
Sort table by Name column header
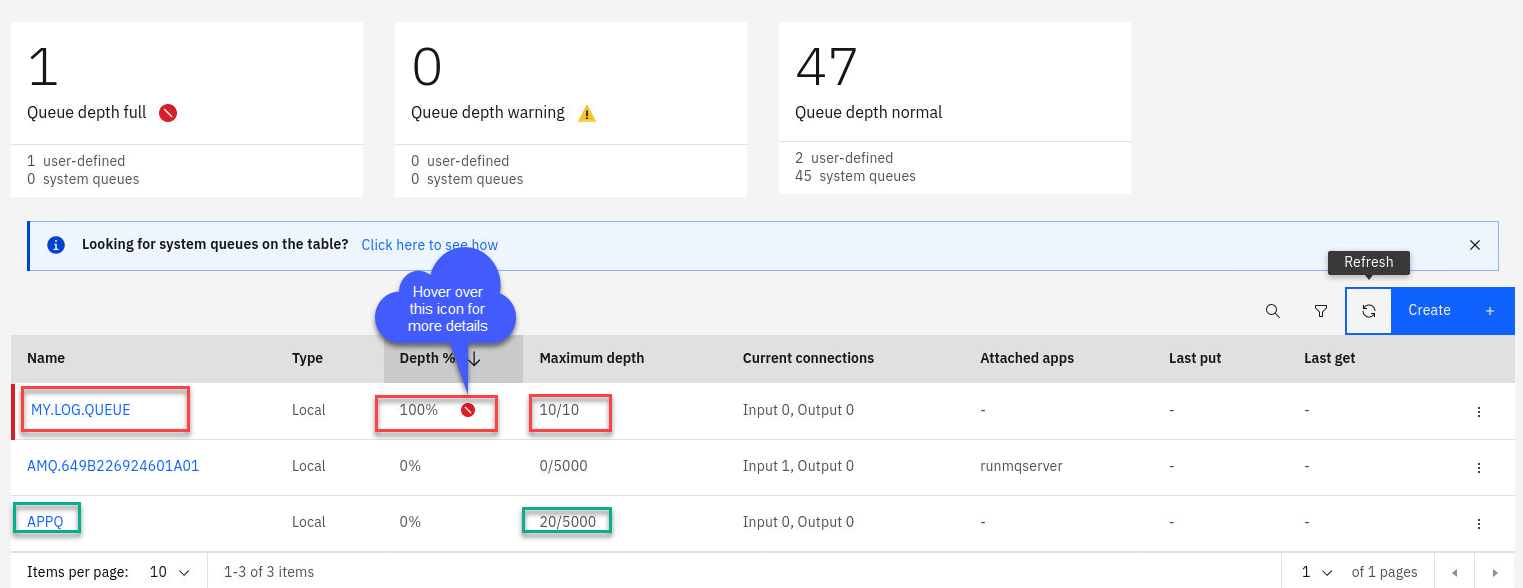click(46, 358)
